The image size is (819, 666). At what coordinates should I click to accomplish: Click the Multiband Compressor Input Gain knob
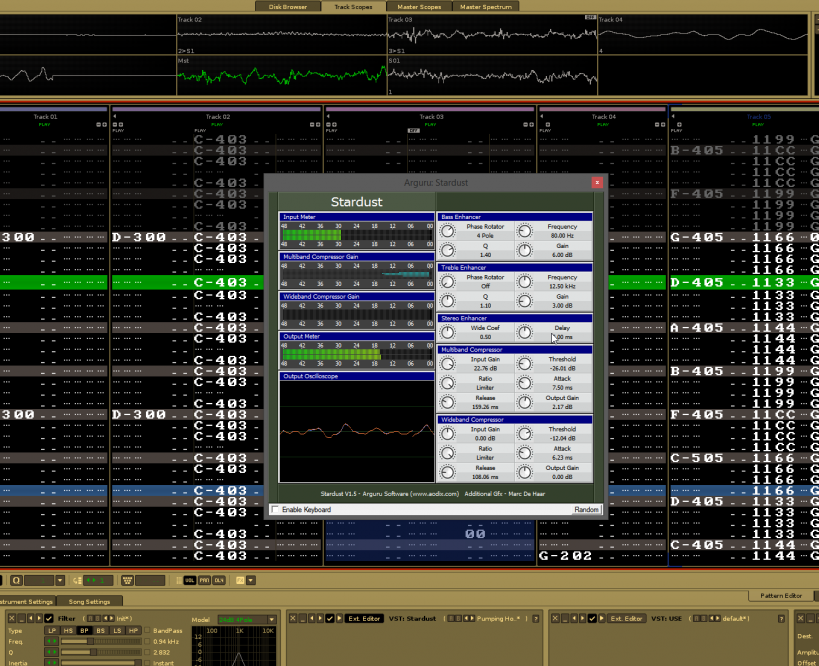click(448, 364)
